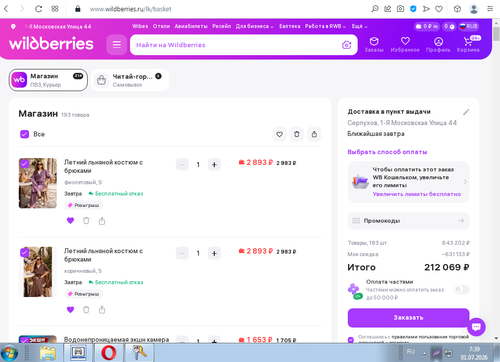This screenshot has width=500, height=362.
Task: Share the purple linen suit
Action: [102, 221]
